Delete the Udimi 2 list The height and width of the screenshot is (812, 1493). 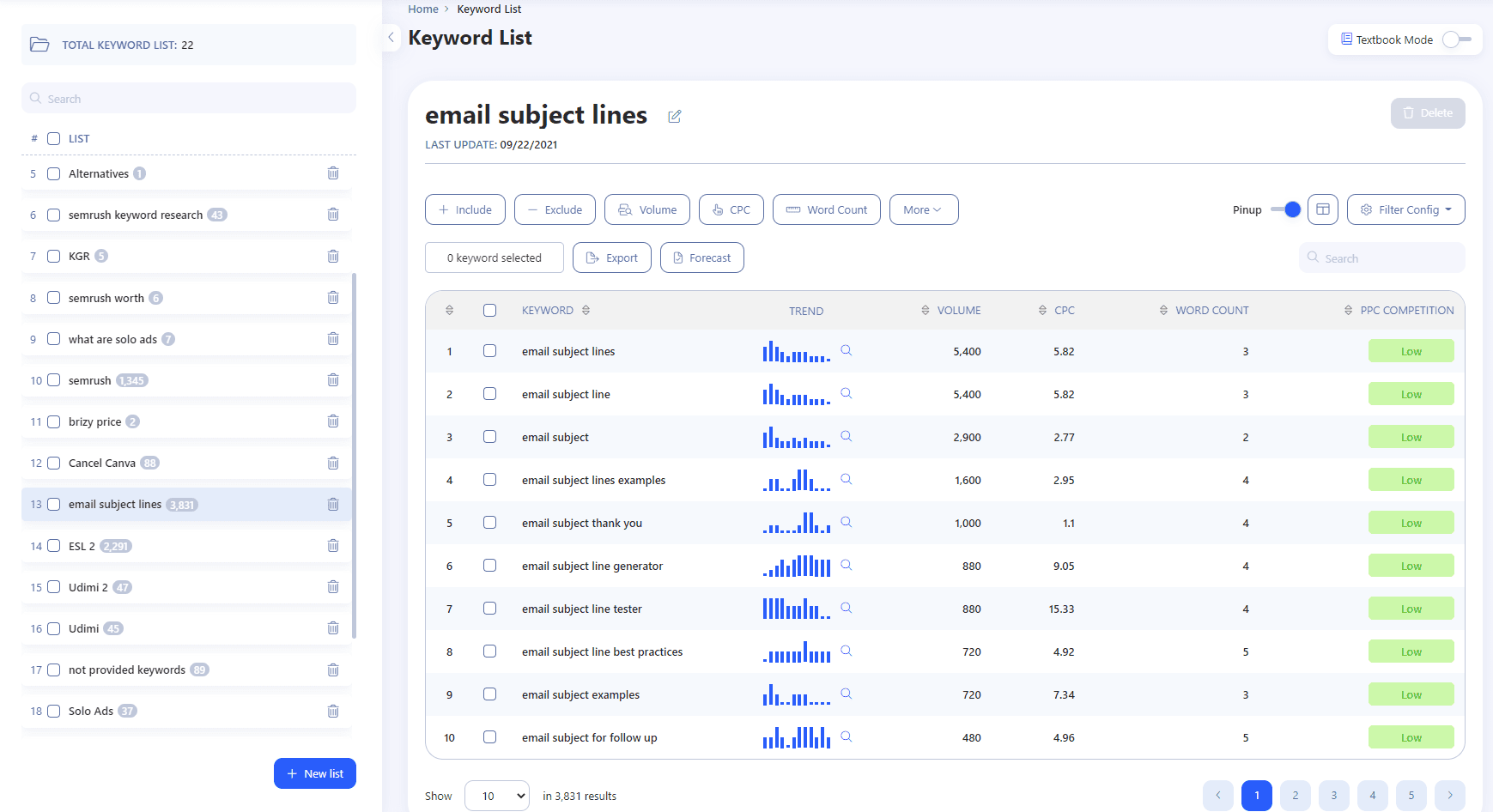click(x=333, y=587)
